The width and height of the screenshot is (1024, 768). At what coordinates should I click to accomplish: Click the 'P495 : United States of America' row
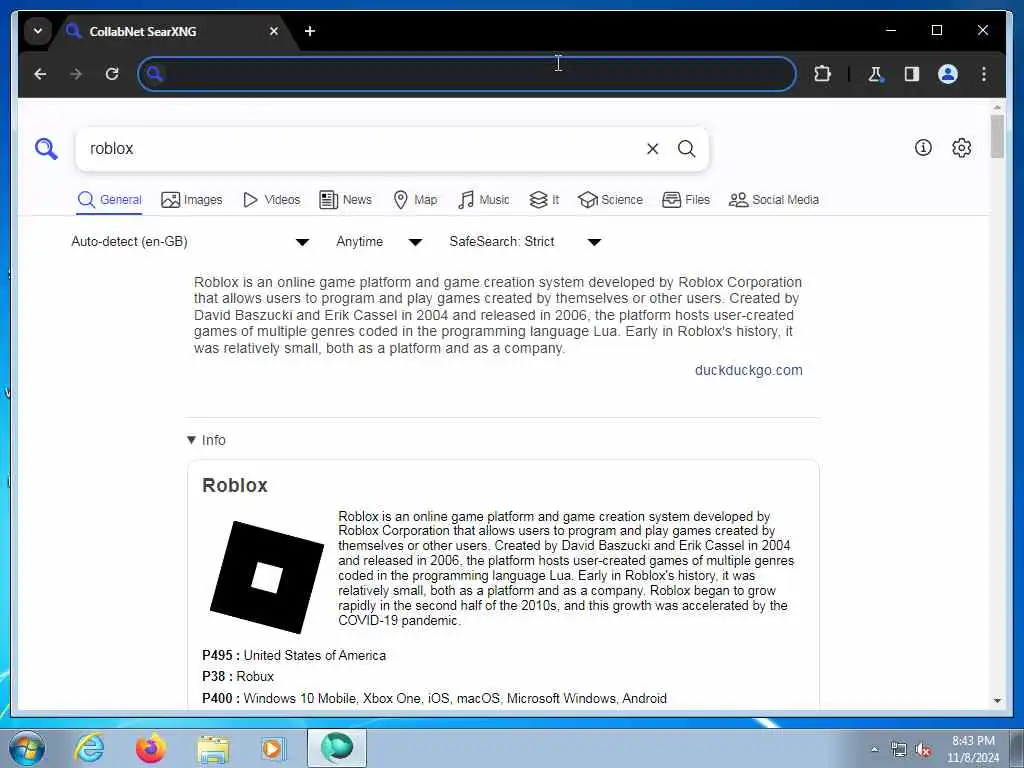294,655
